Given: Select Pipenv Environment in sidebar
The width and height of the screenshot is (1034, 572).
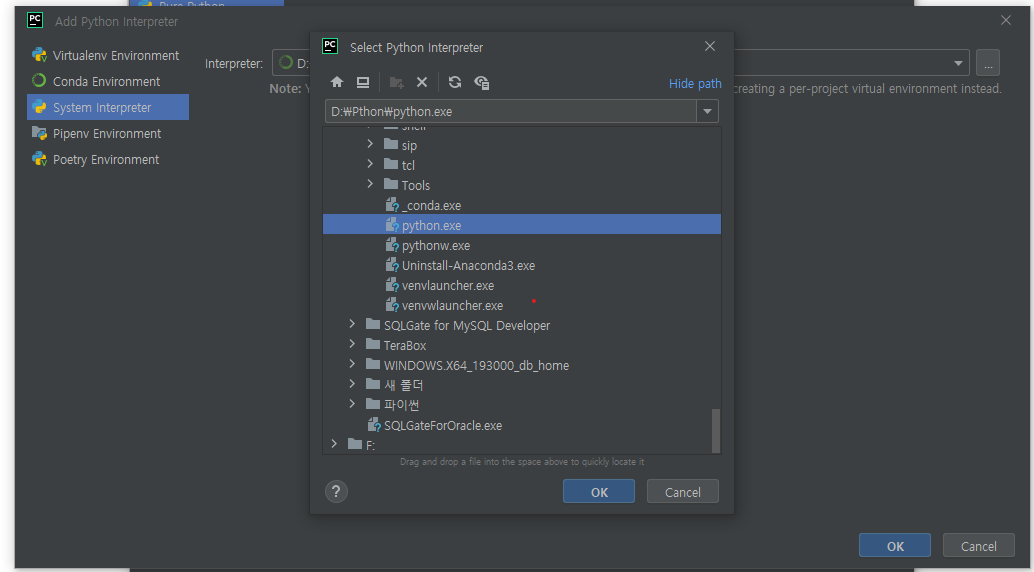Looking at the screenshot, I should [107, 133].
